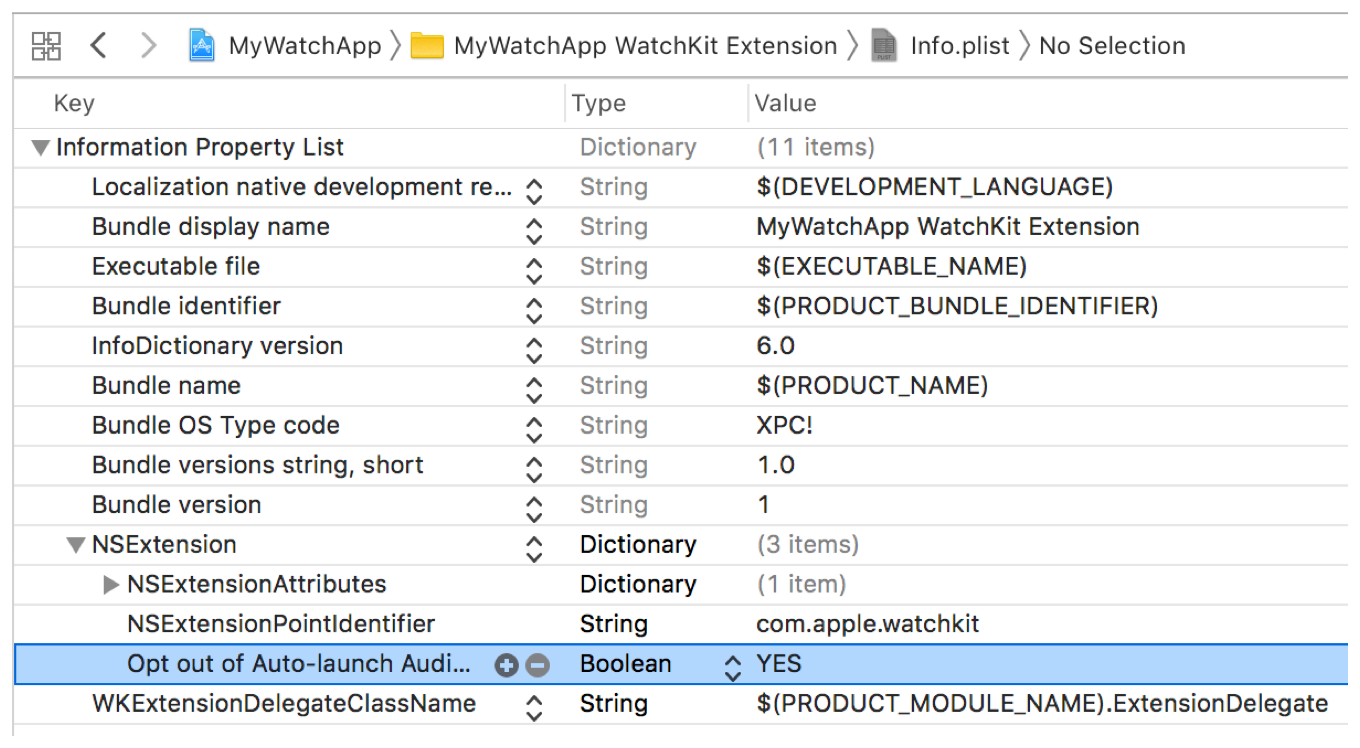The width and height of the screenshot is (1360, 748).
Task: Open key stepper for Bundle identifier
Action: (x=534, y=307)
